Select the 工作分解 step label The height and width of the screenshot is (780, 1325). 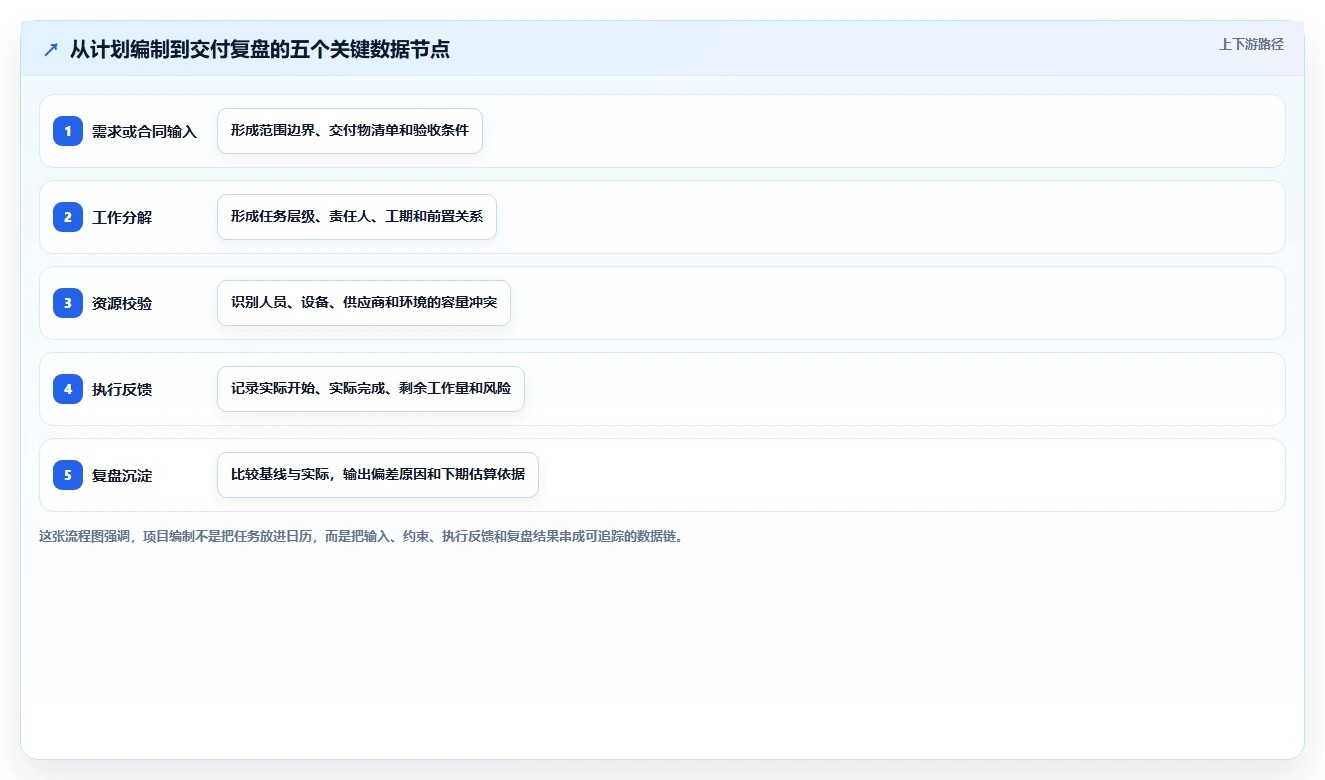[122, 217]
